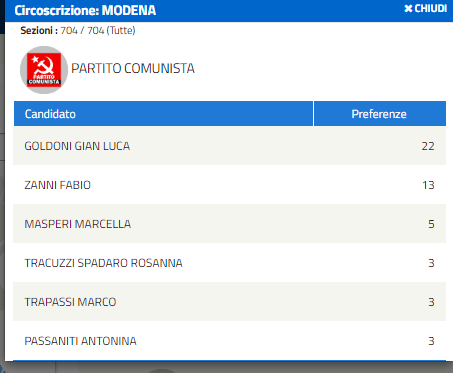The height and width of the screenshot is (373, 453).
Task: Click the 704 / 704 (Tutte) sections count
Action: pos(98,31)
